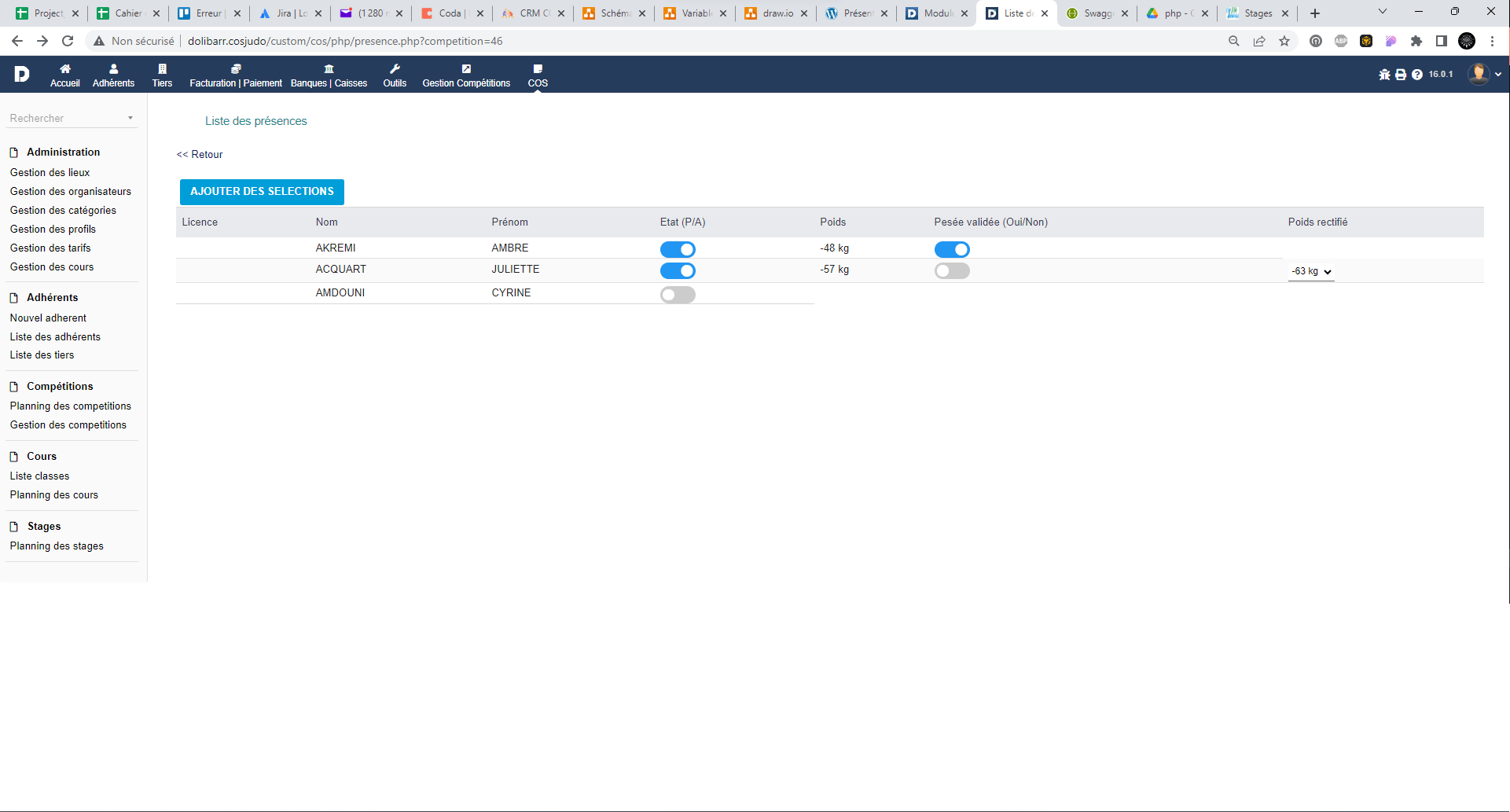Toggle presence state for AMDOUNI CYRINE
The width and height of the screenshot is (1510, 812).
point(678,295)
